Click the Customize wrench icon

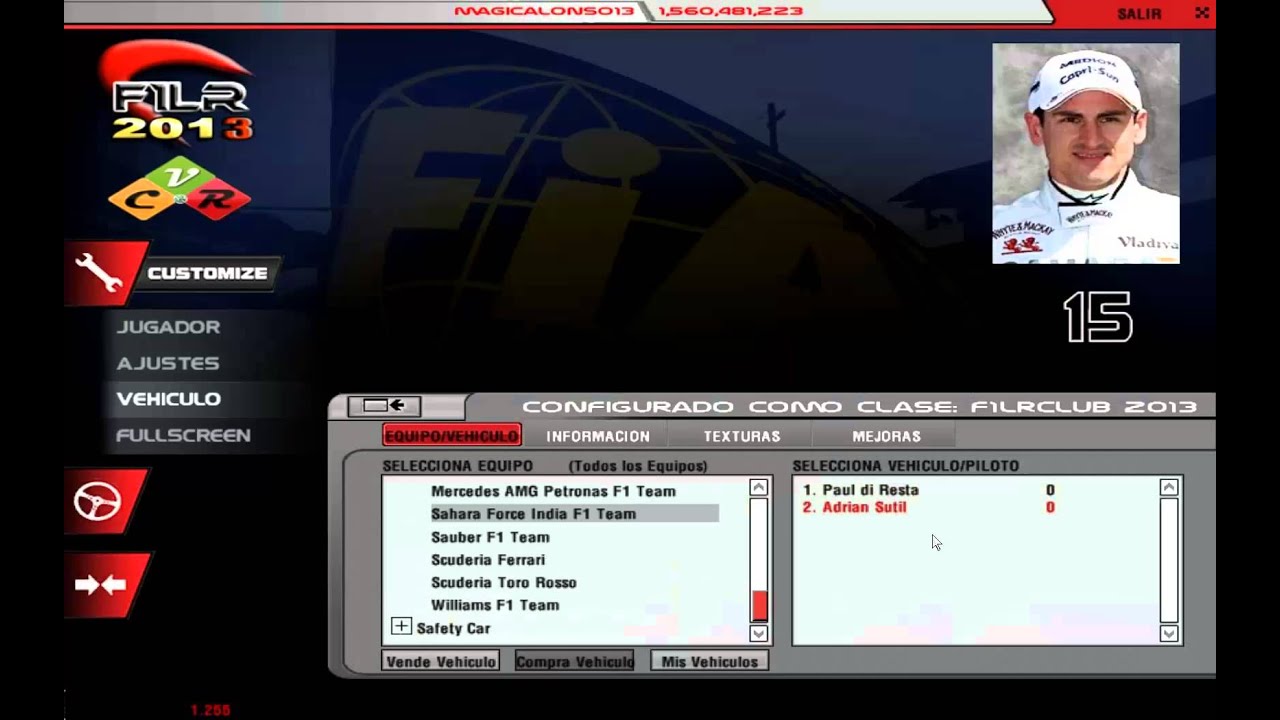(100, 273)
